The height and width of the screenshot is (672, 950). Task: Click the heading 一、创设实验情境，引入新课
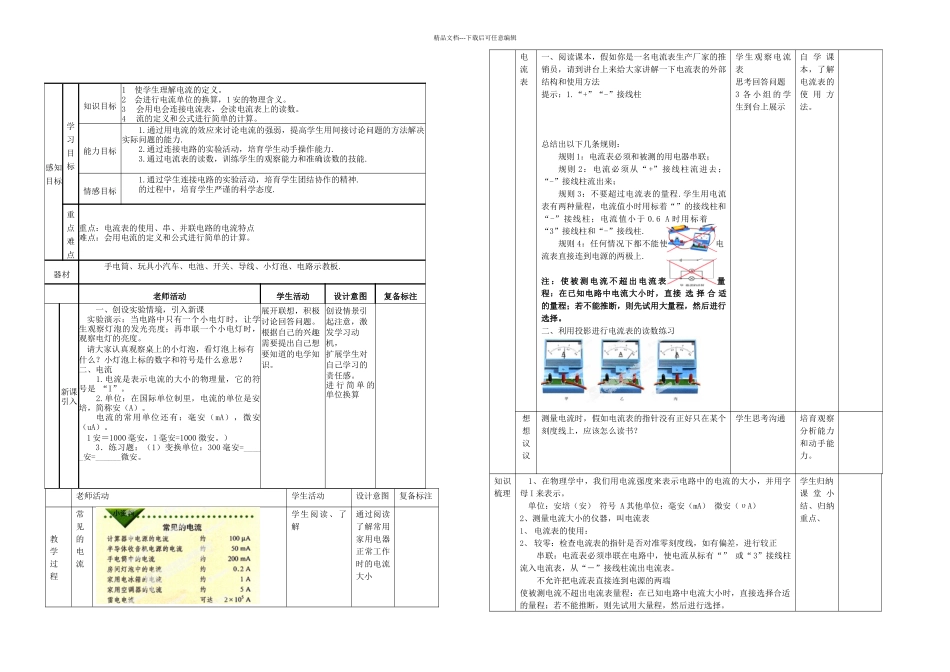150,309
